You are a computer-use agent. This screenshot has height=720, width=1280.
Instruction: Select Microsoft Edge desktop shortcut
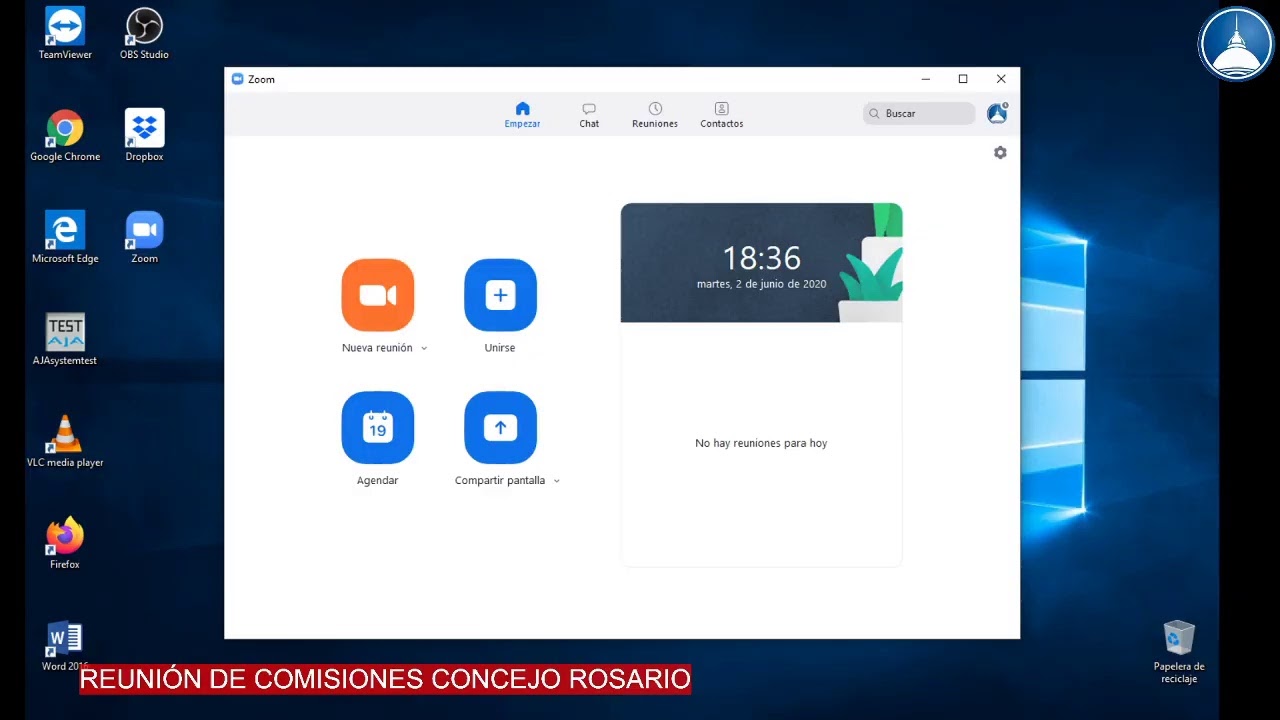click(65, 238)
